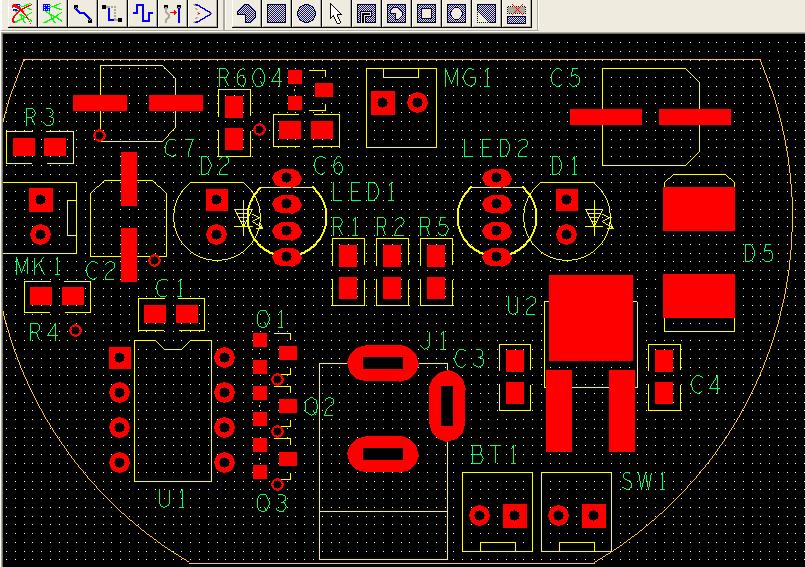The width and height of the screenshot is (805, 567).
Task: Select the Q1 reference designator label
Action: coord(271,319)
